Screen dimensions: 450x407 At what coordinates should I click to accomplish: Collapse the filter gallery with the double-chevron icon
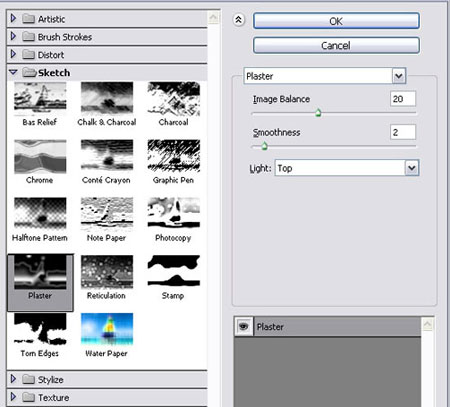coord(238,20)
